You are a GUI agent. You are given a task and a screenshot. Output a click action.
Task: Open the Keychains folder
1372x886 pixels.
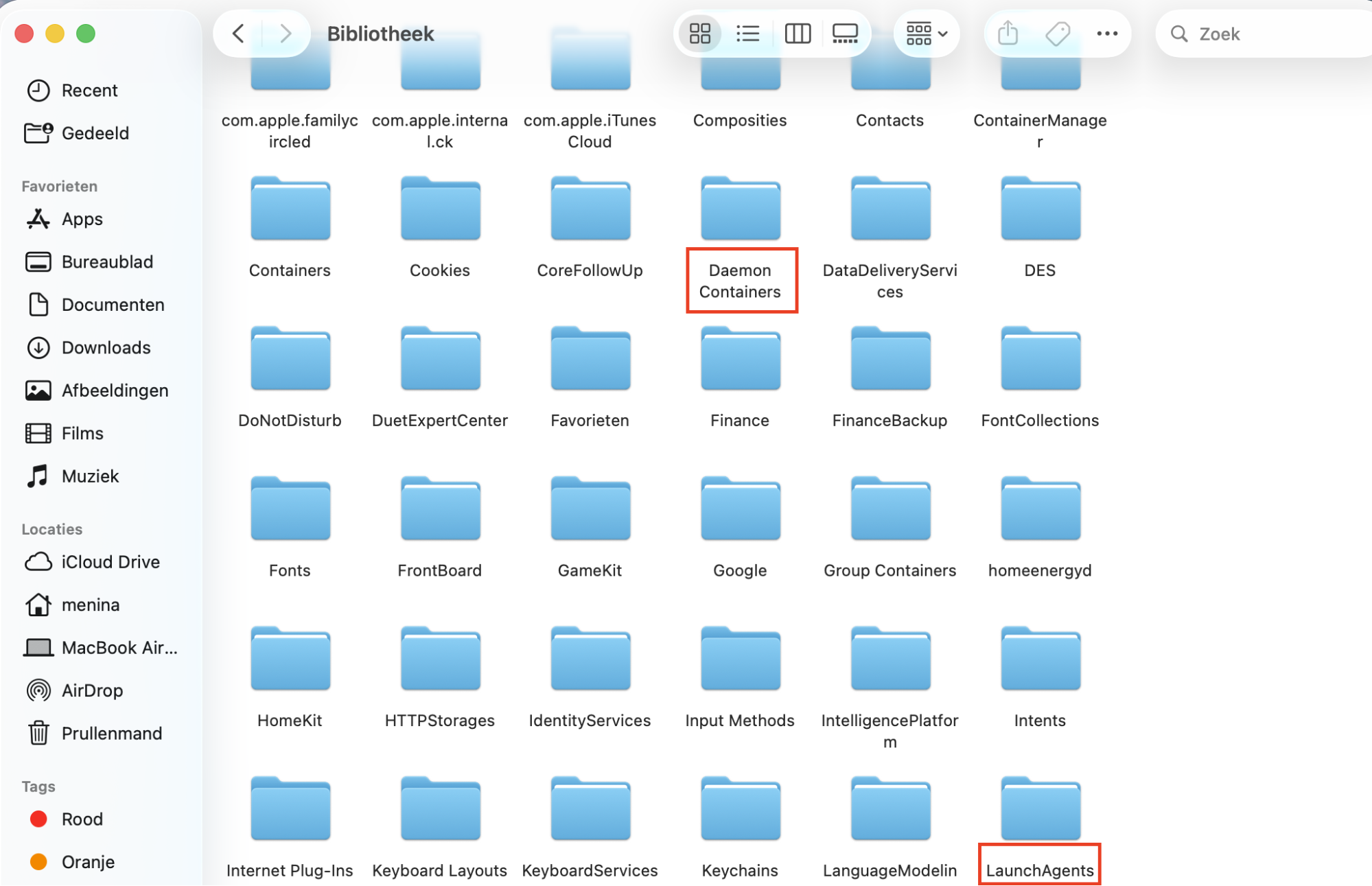click(x=740, y=810)
